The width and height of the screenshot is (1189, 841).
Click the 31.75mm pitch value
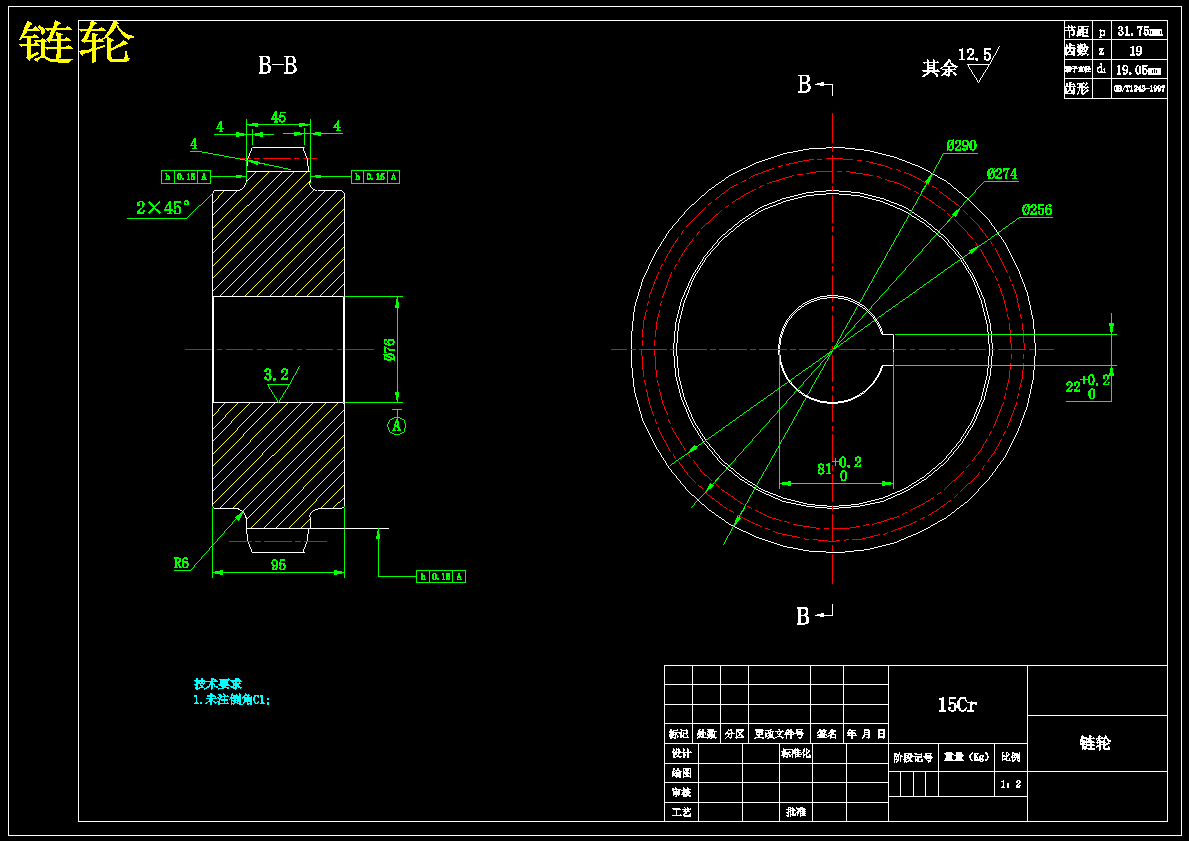(1139, 31)
